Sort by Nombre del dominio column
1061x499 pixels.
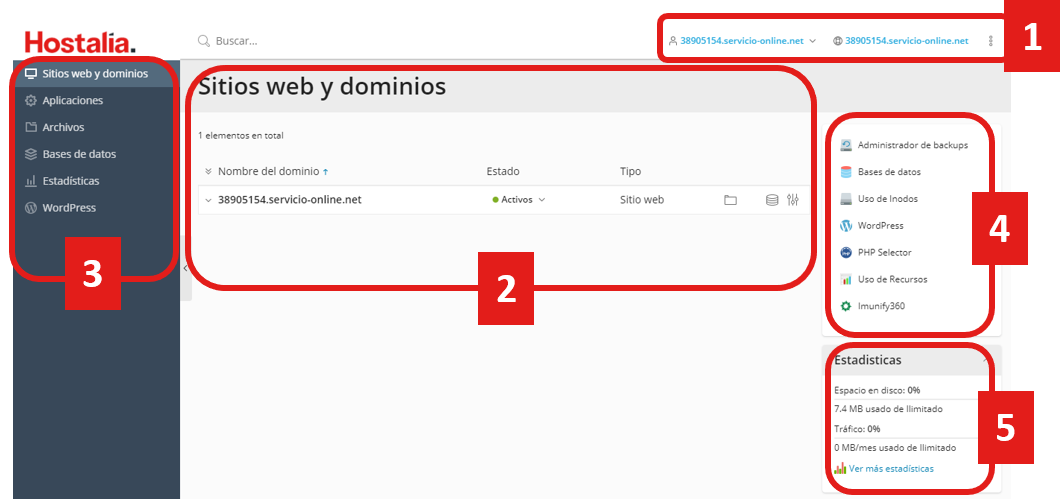(x=268, y=172)
